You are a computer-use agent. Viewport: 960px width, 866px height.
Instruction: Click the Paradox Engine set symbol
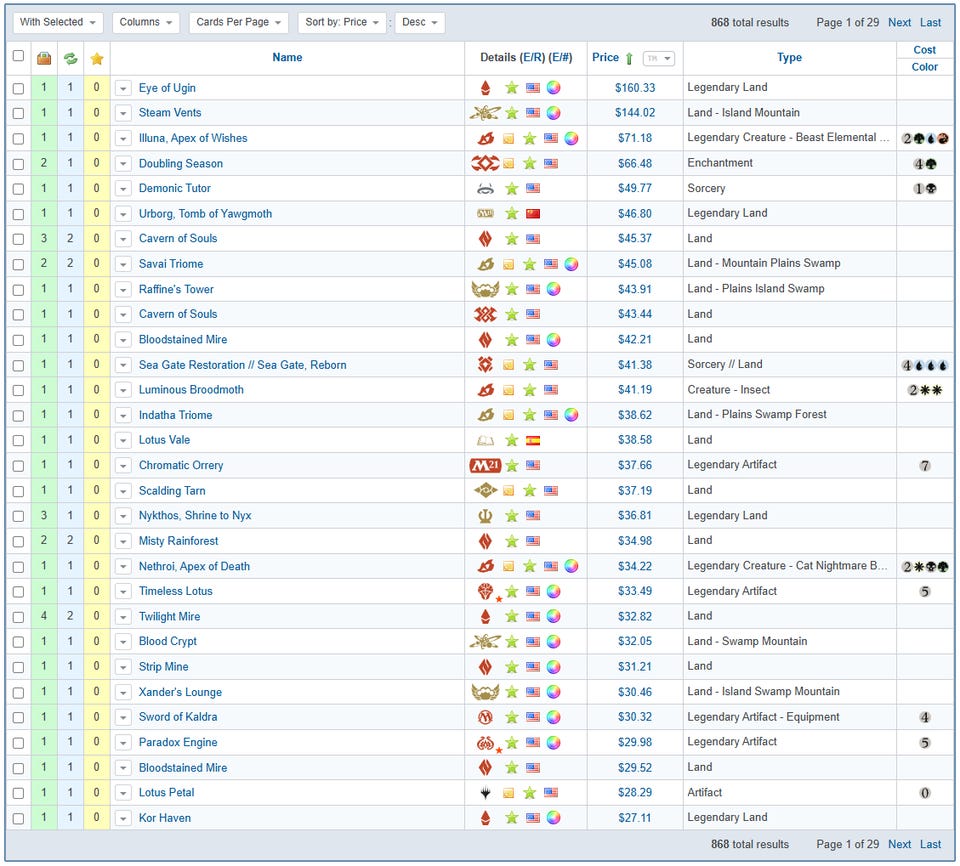486,743
